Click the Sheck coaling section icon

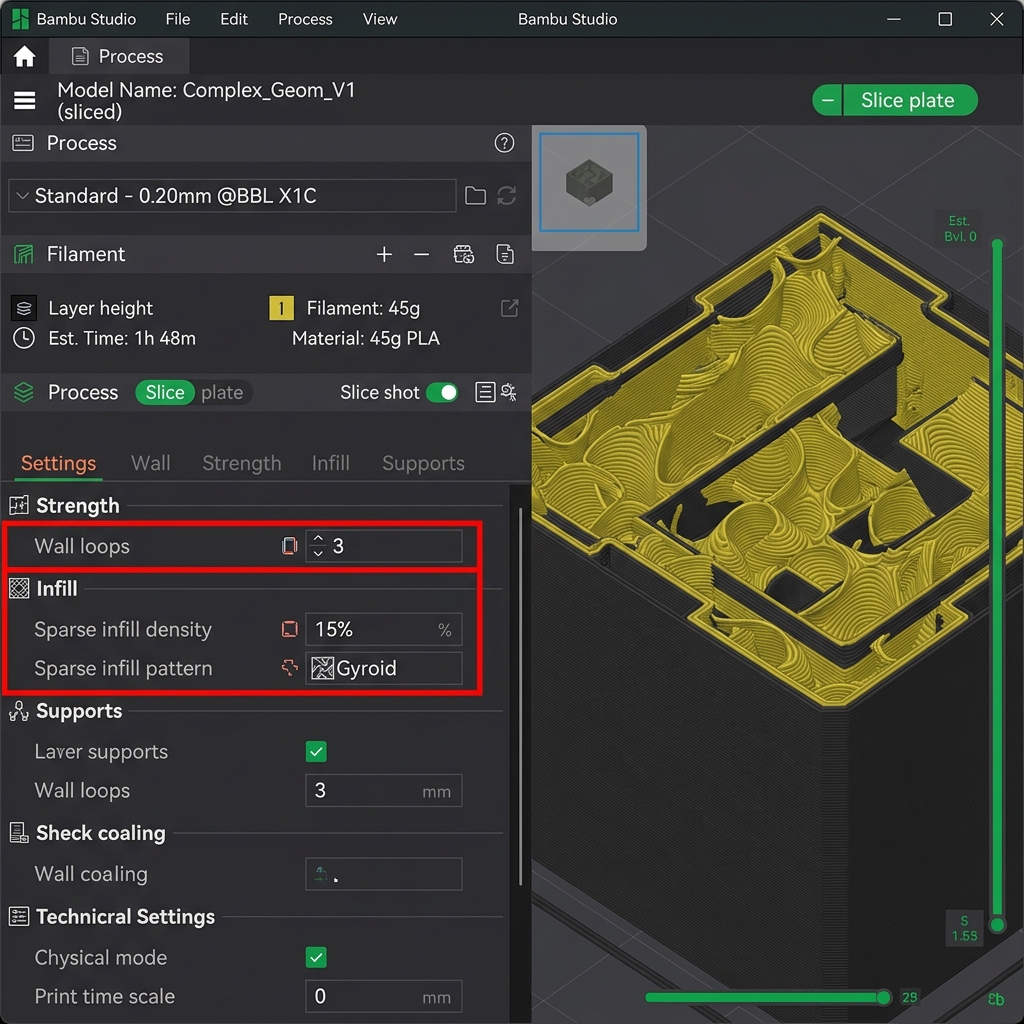point(19,833)
